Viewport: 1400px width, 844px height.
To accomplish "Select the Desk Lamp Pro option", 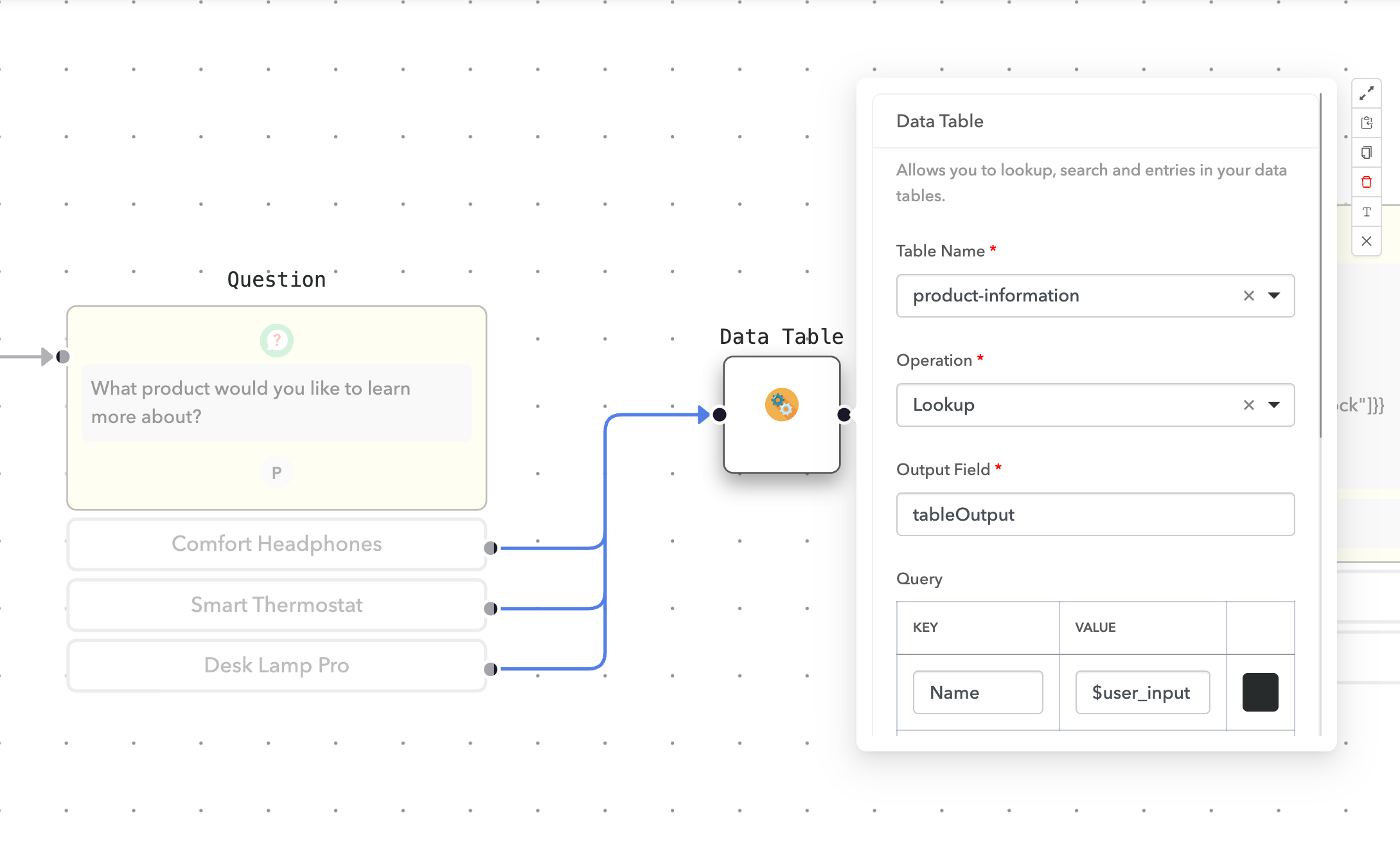I will point(276,665).
